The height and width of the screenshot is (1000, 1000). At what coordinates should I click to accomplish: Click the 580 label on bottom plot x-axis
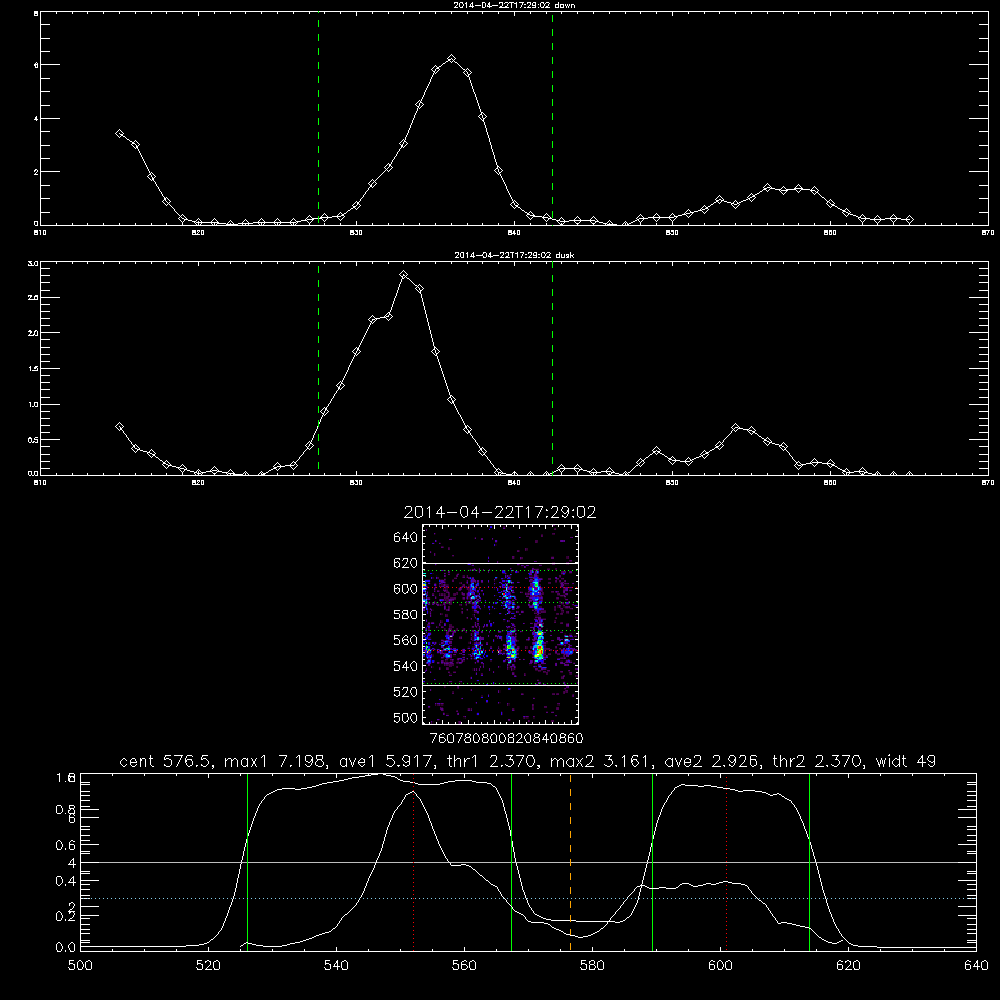(x=592, y=966)
